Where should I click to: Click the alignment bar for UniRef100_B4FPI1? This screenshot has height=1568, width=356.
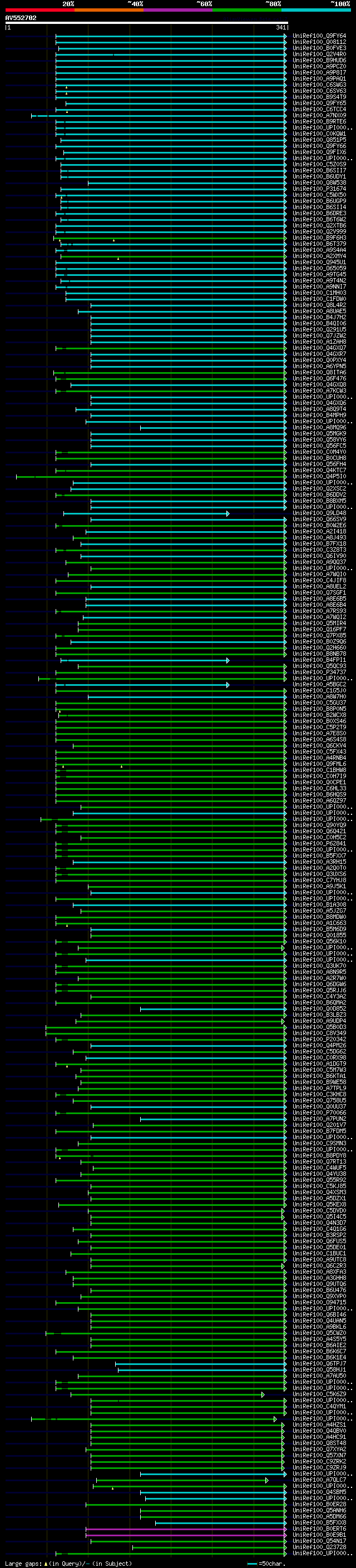click(x=145, y=660)
